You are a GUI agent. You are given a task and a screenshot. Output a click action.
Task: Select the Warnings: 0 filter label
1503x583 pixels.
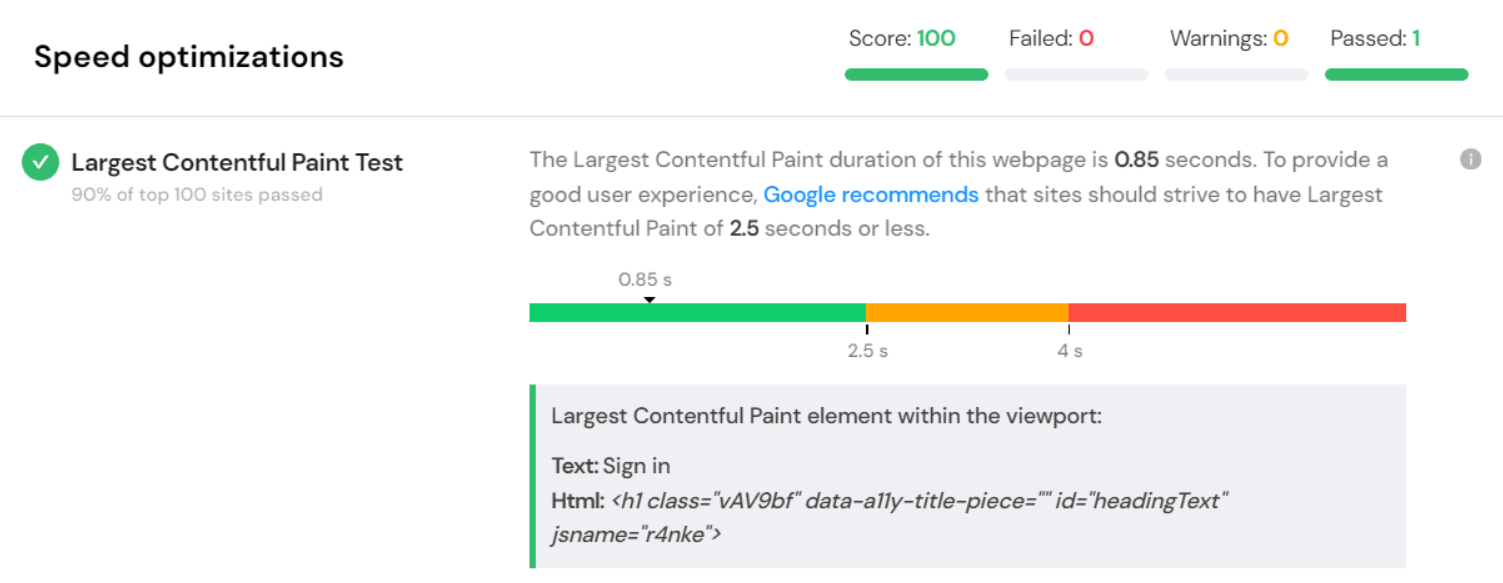pos(1228,39)
